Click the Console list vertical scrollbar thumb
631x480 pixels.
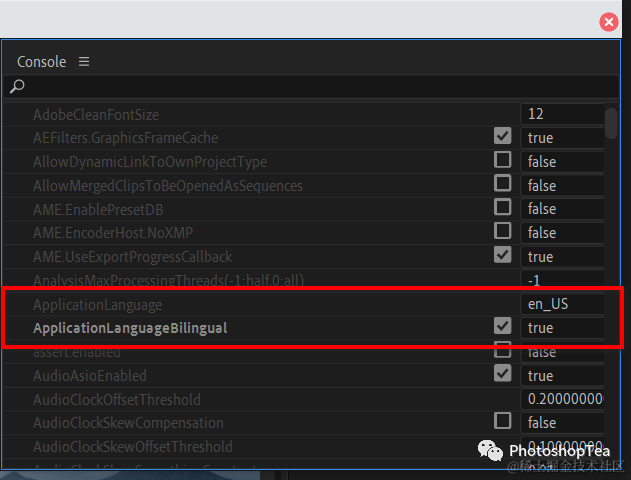pyautogui.click(x=611, y=123)
